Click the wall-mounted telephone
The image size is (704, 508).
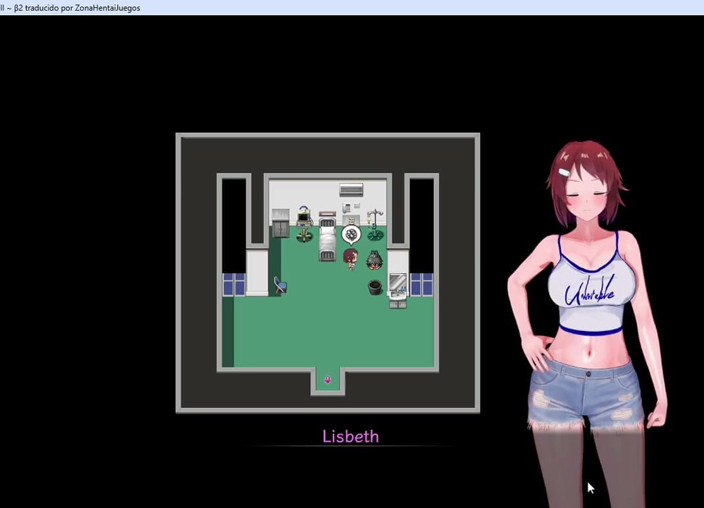point(347,207)
